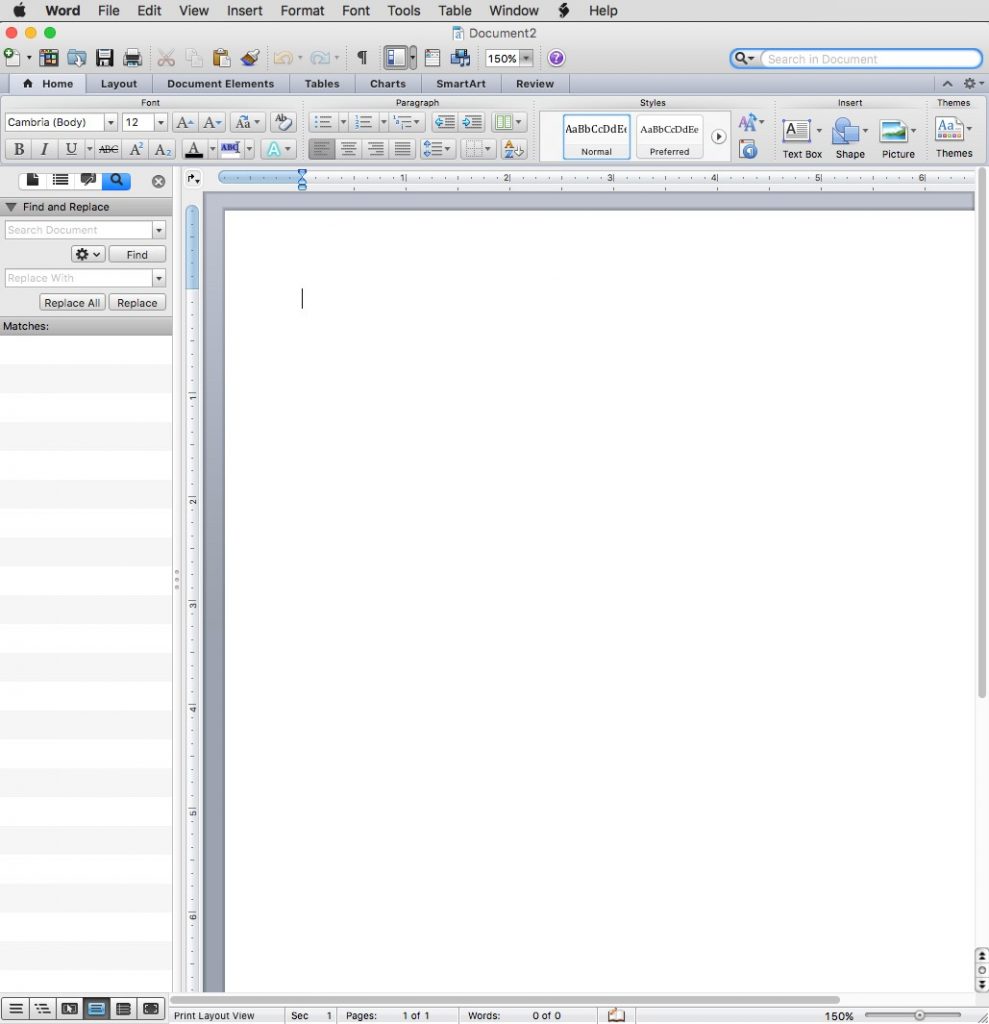Click the Replace All button
This screenshot has height=1024, width=989.
[72, 303]
